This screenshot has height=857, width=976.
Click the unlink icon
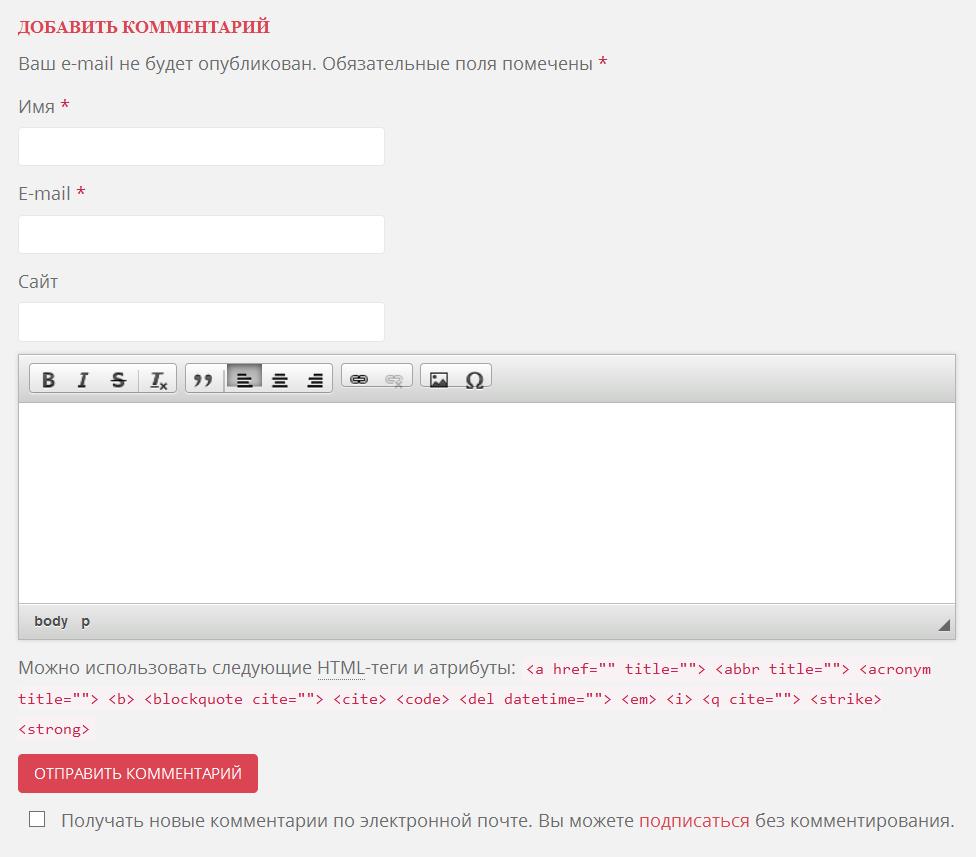[x=394, y=379]
